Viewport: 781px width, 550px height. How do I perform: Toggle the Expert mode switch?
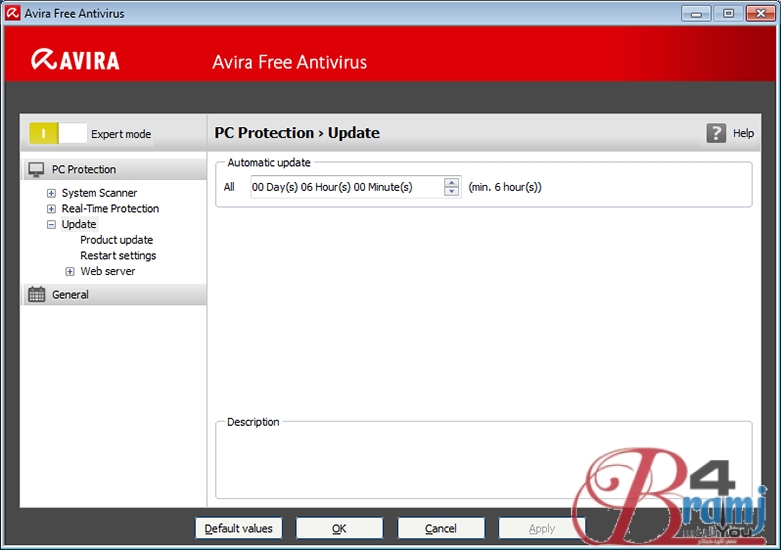tap(58, 134)
